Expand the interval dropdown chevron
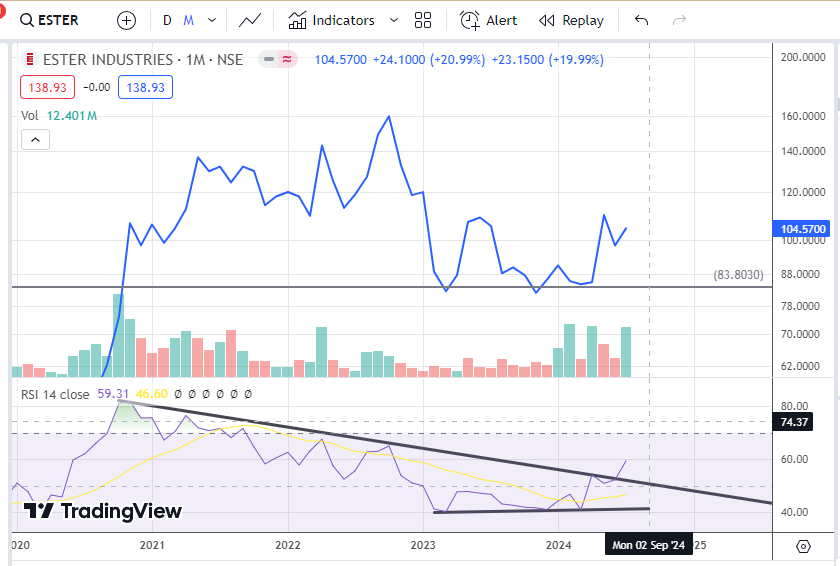The image size is (840, 566). 212,20
